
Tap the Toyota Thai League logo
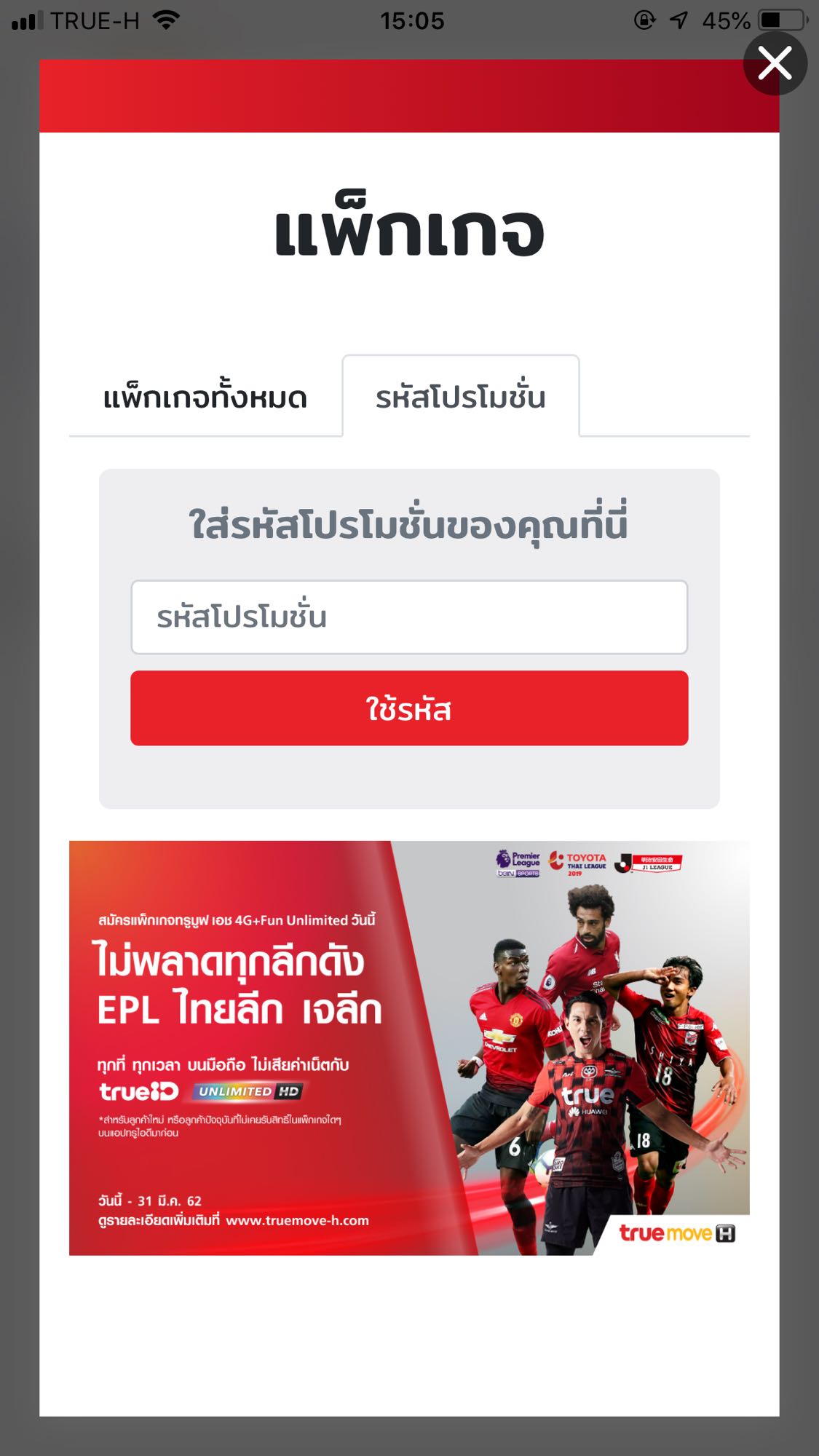click(577, 863)
